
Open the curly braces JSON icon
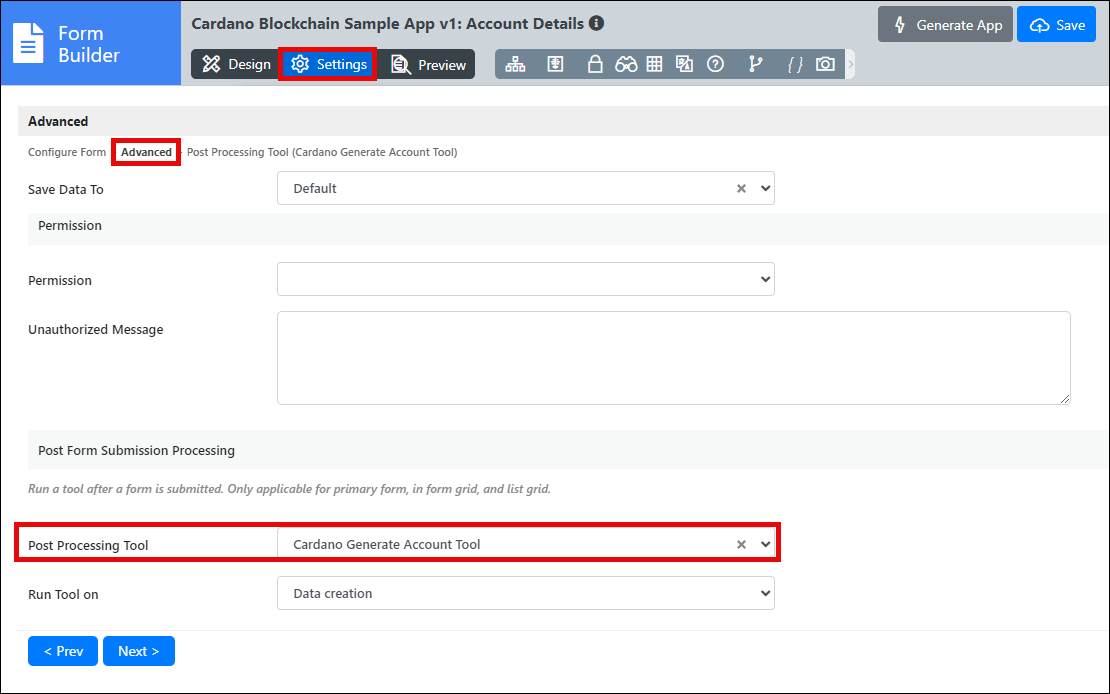click(x=795, y=64)
